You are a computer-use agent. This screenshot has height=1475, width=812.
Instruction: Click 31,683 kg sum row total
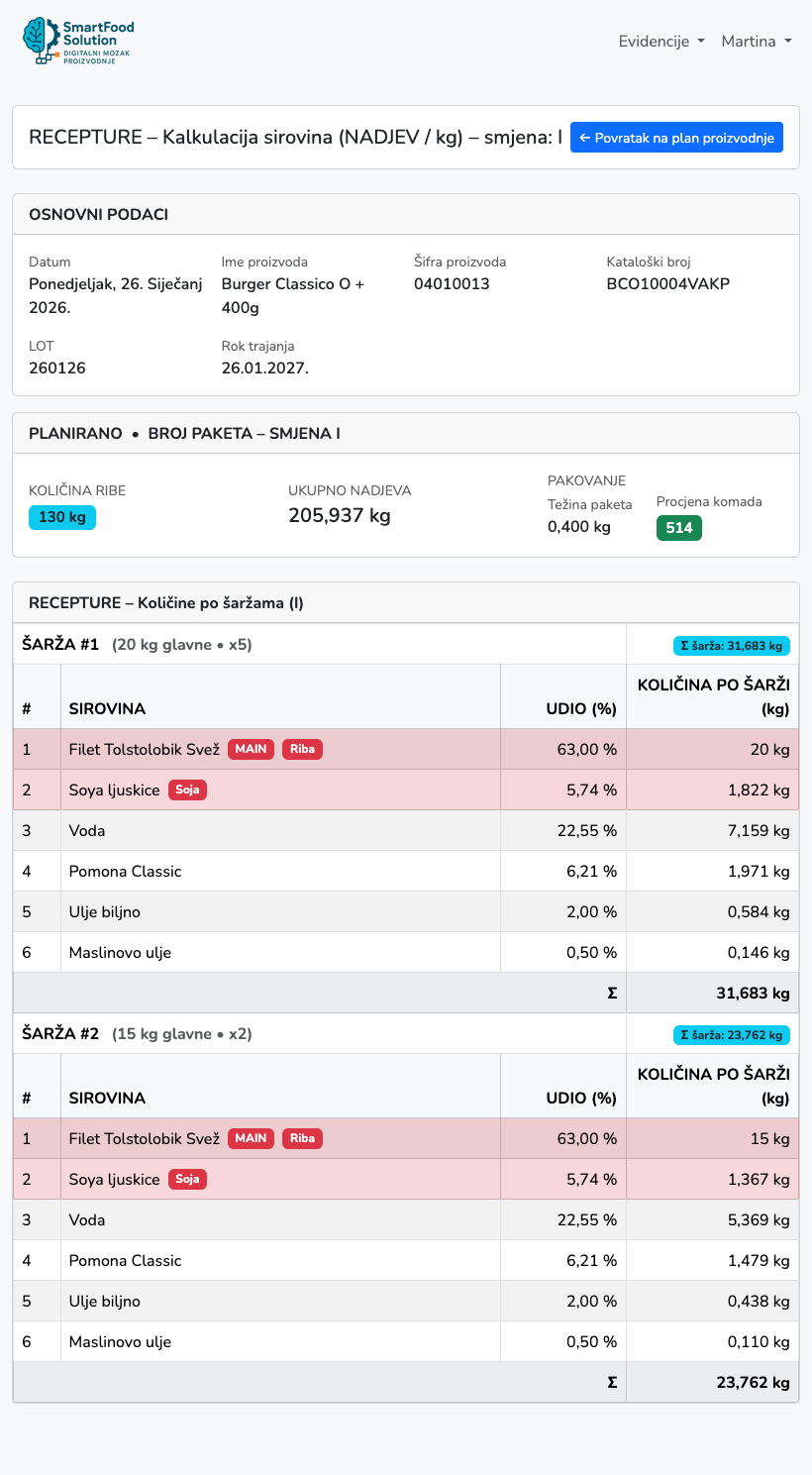pos(713,993)
